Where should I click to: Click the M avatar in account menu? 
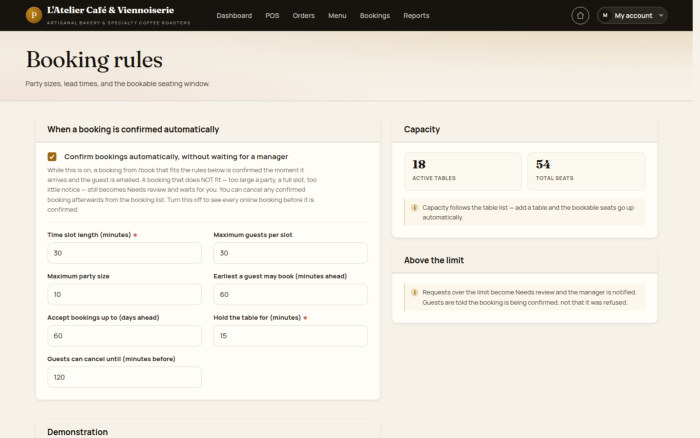click(605, 16)
